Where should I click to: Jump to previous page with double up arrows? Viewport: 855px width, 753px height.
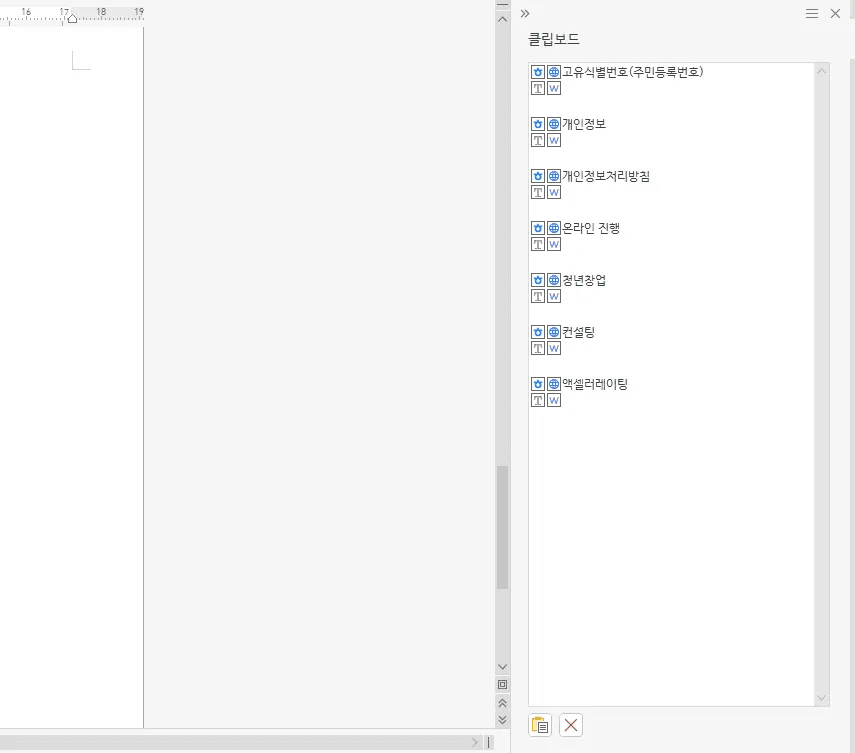(502, 703)
